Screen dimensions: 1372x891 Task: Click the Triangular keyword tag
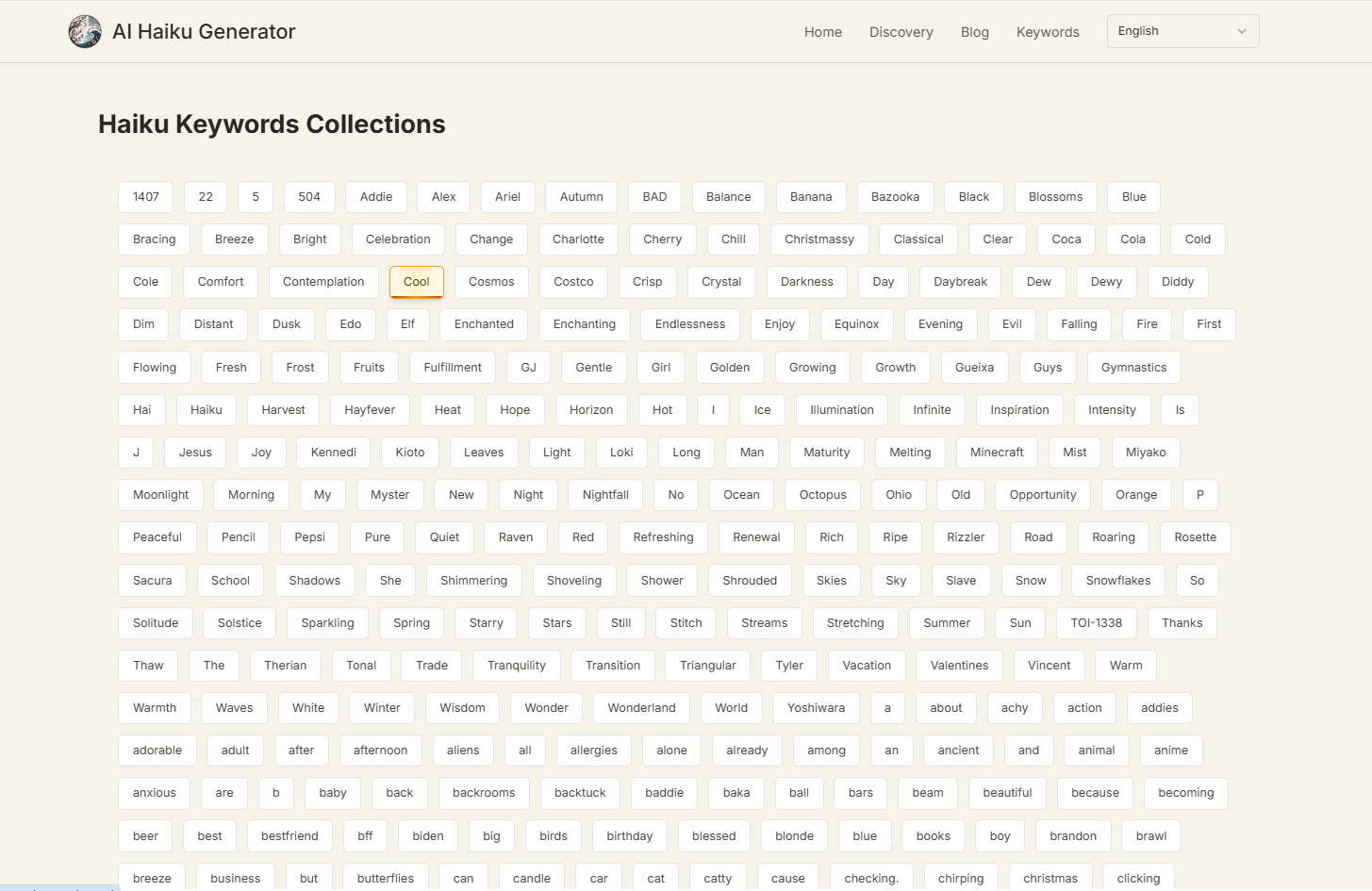707,666
